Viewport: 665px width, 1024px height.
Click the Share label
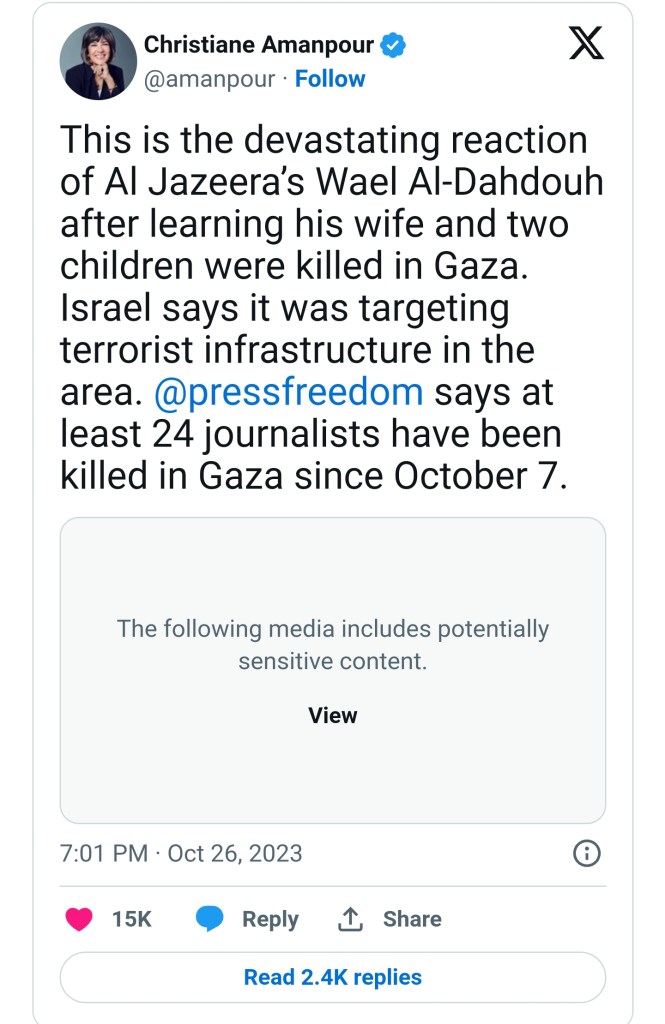[412, 919]
